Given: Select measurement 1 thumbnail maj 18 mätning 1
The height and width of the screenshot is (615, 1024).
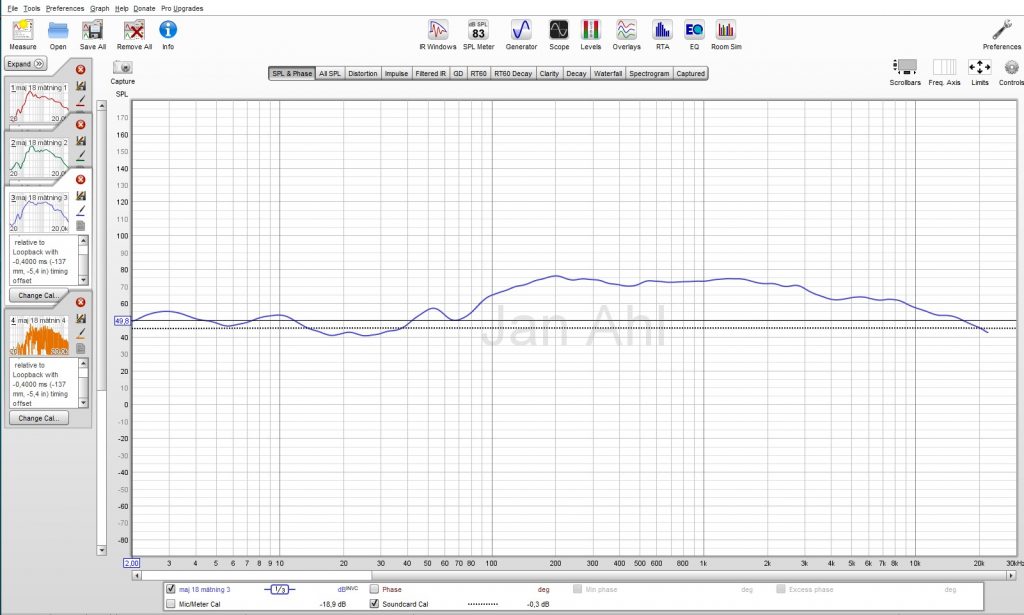Looking at the screenshot, I should (x=39, y=102).
